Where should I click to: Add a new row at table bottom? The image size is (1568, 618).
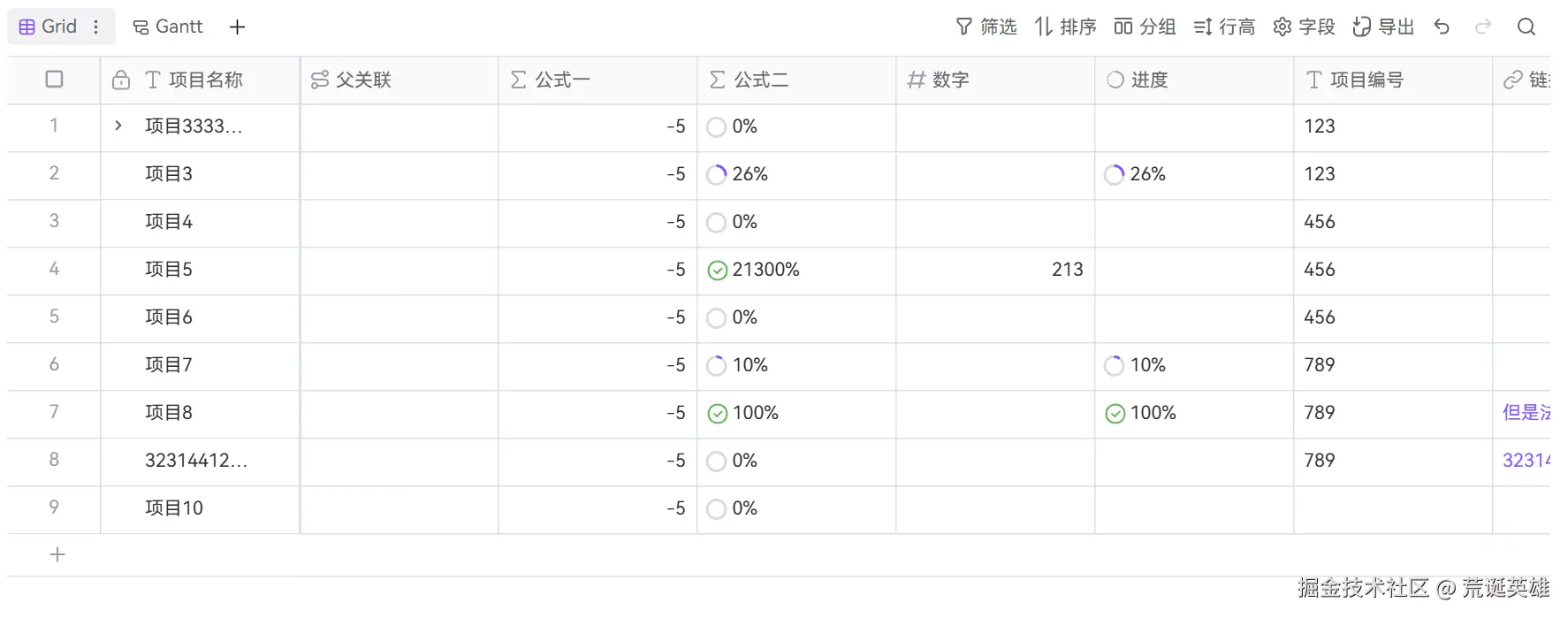57,555
